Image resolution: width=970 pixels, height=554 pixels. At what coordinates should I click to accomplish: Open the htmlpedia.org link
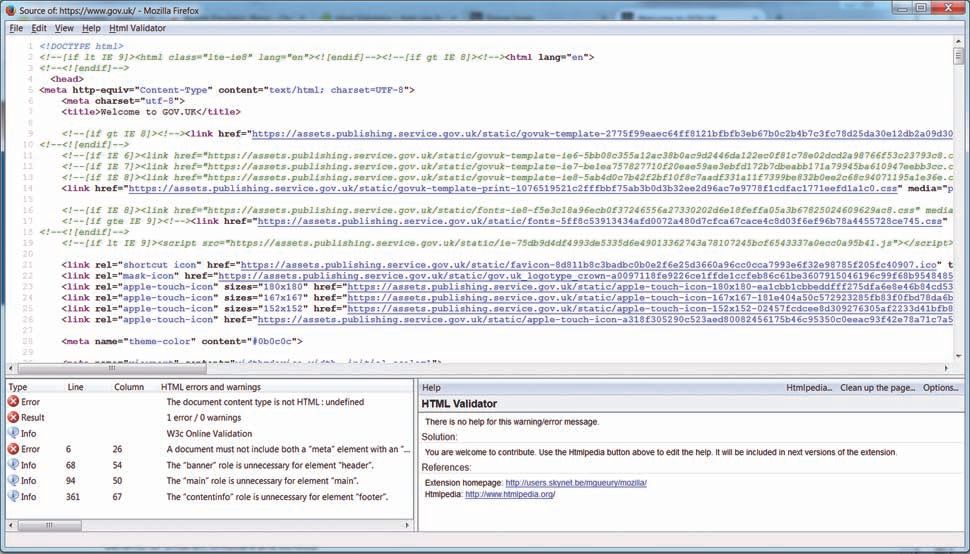(510, 495)
